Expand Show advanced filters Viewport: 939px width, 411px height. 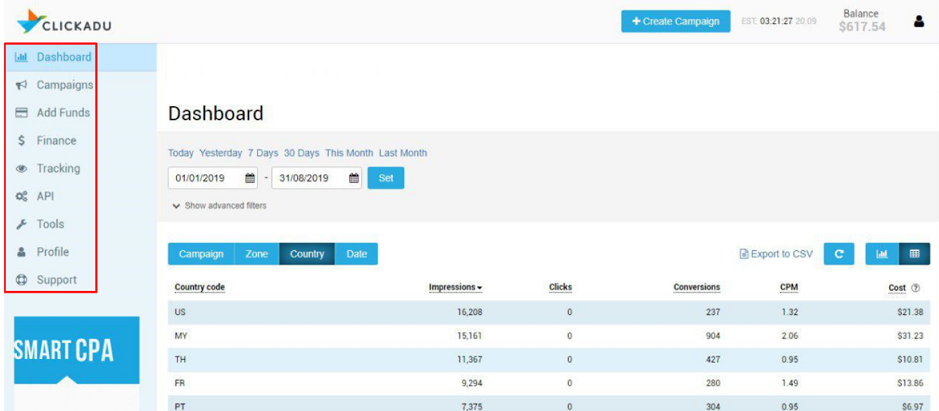point(219,206)
